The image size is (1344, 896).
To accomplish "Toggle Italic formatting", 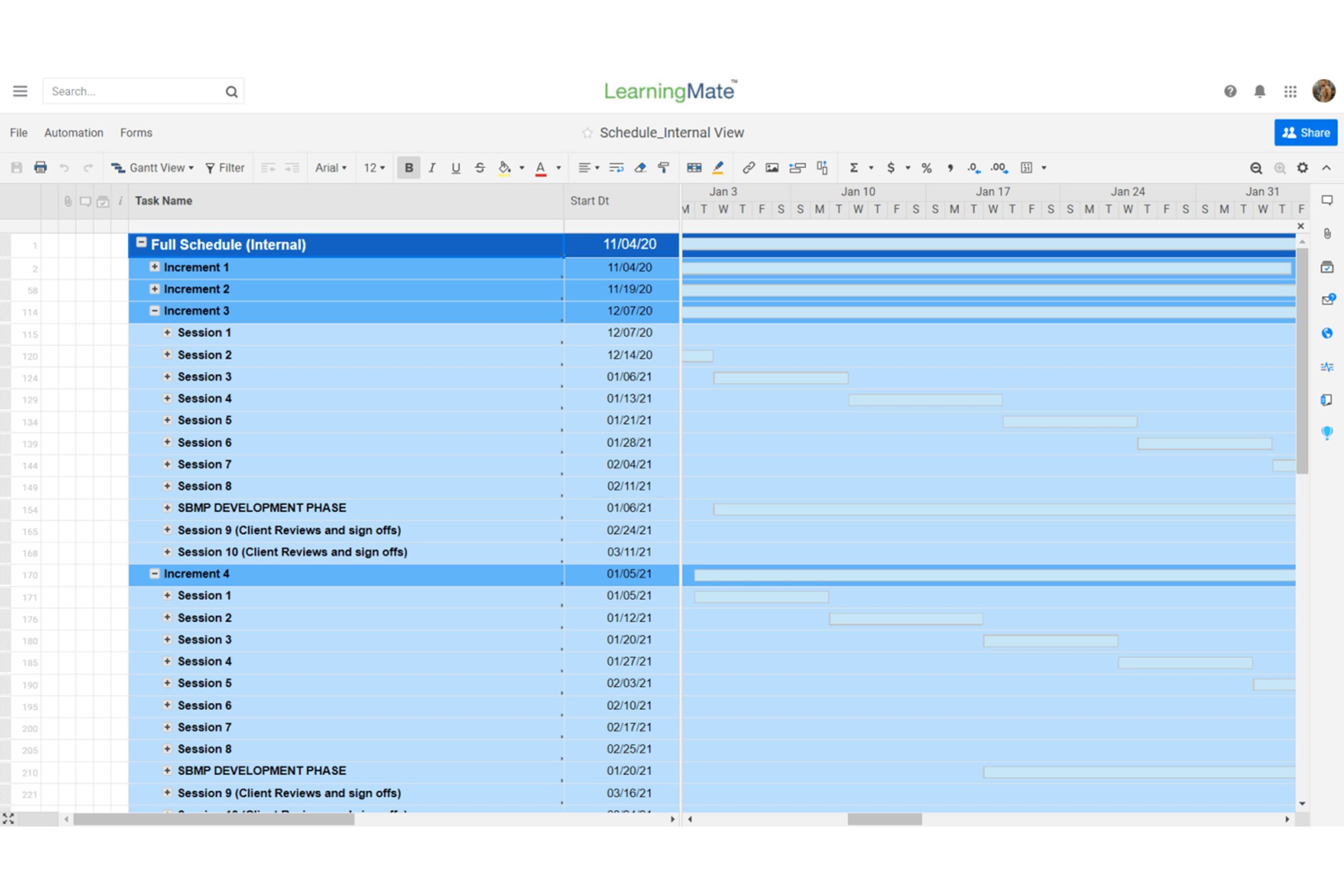I will coord(432,167).
